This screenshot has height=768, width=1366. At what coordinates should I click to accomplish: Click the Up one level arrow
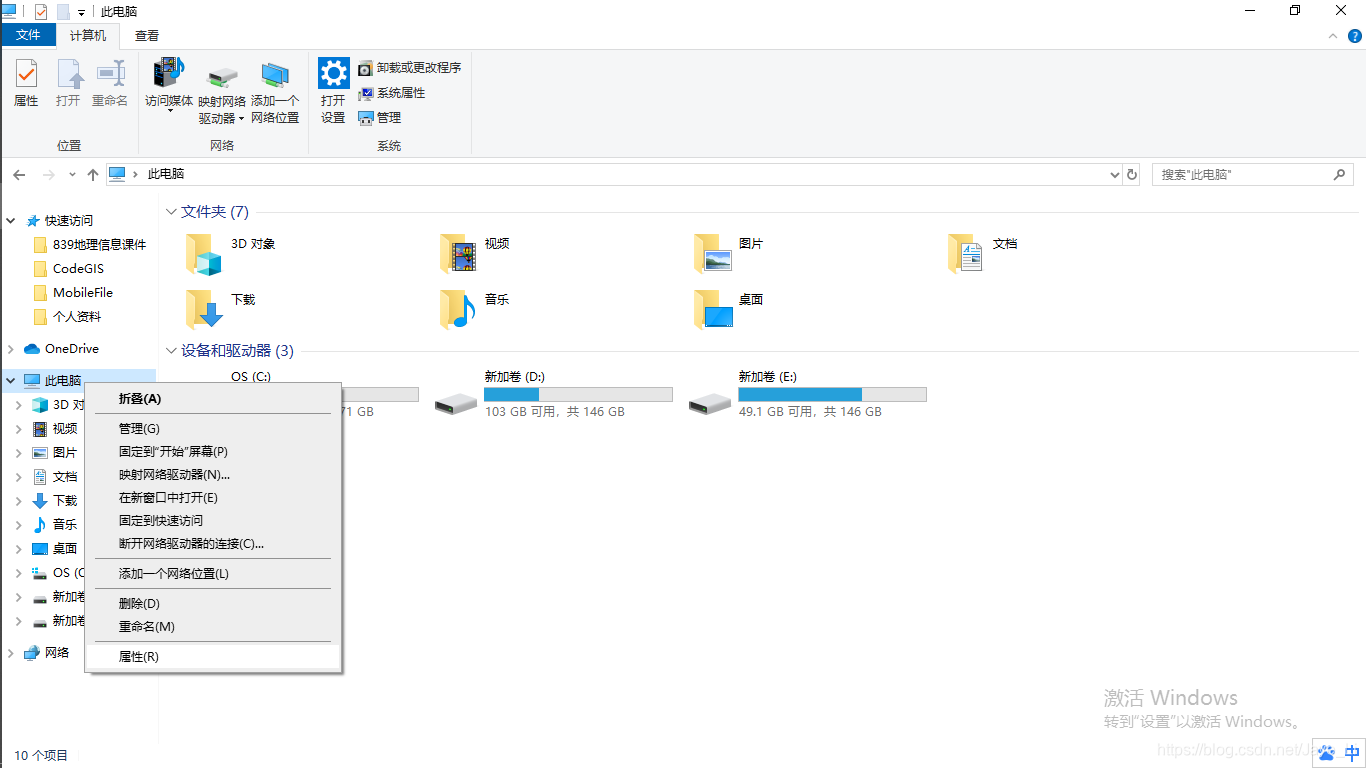tap(93, 175)
